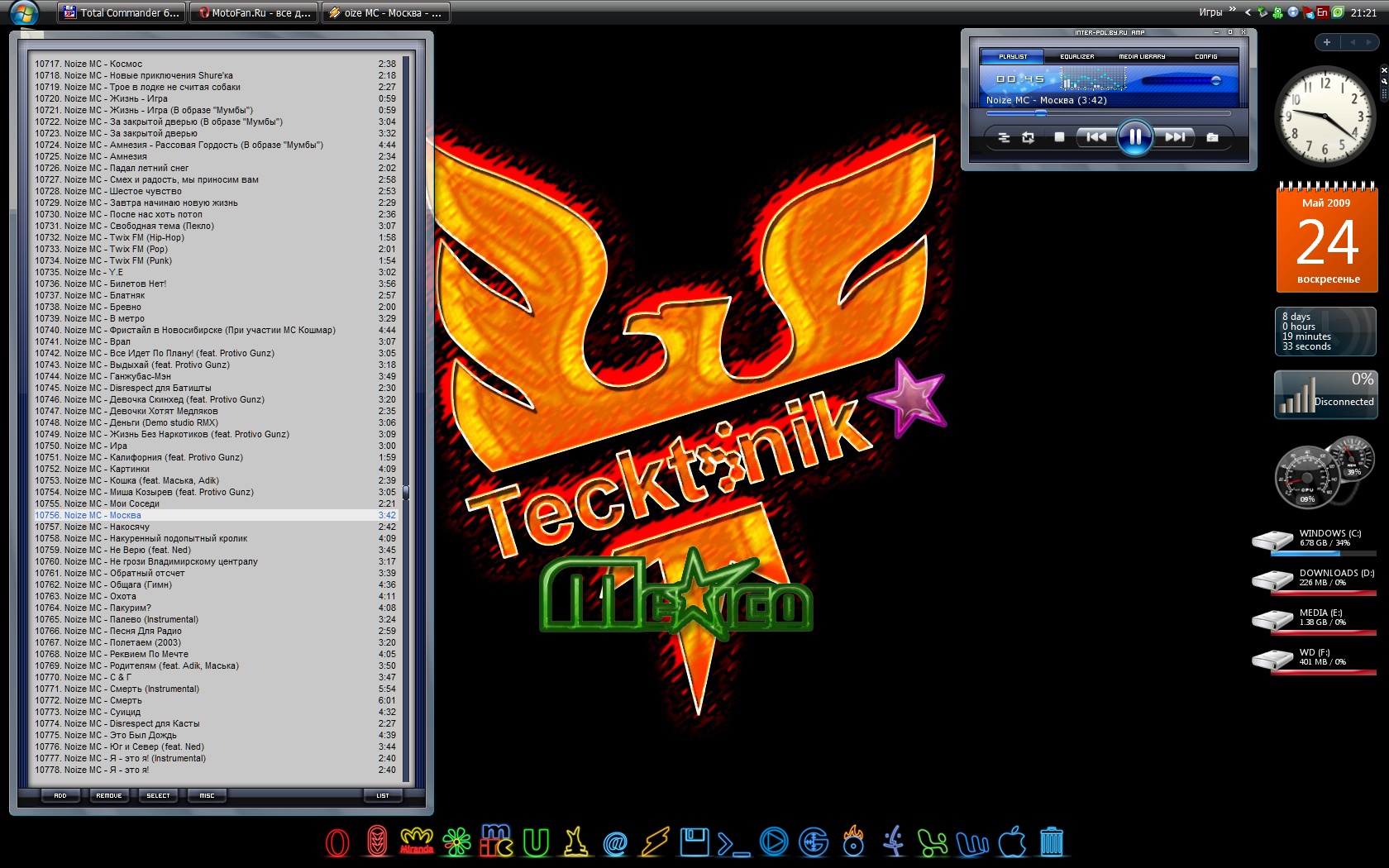The height and width of the screenshot is (868, 1389).
Task: Click the SELECT button in the playlist
Action: pos(158,795)
